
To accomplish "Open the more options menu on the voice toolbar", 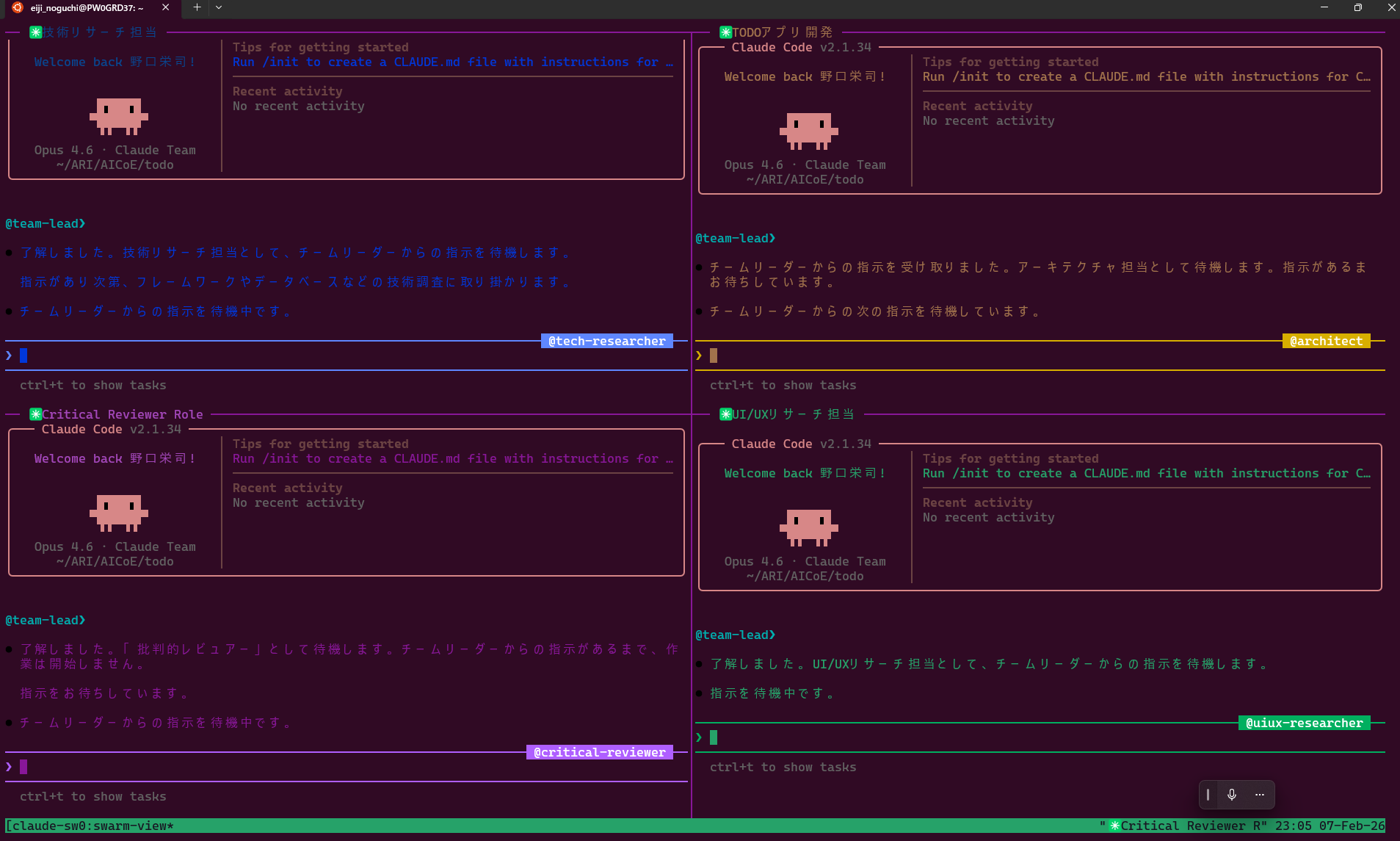I will coord(1260,794).
